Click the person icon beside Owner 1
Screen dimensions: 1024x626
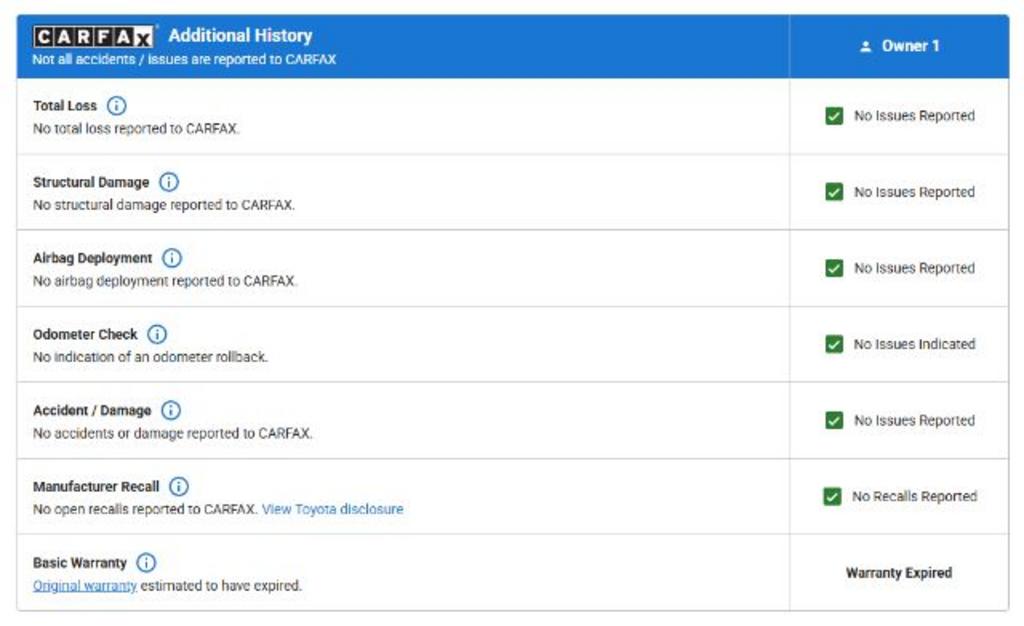click(x=866, y=47)
